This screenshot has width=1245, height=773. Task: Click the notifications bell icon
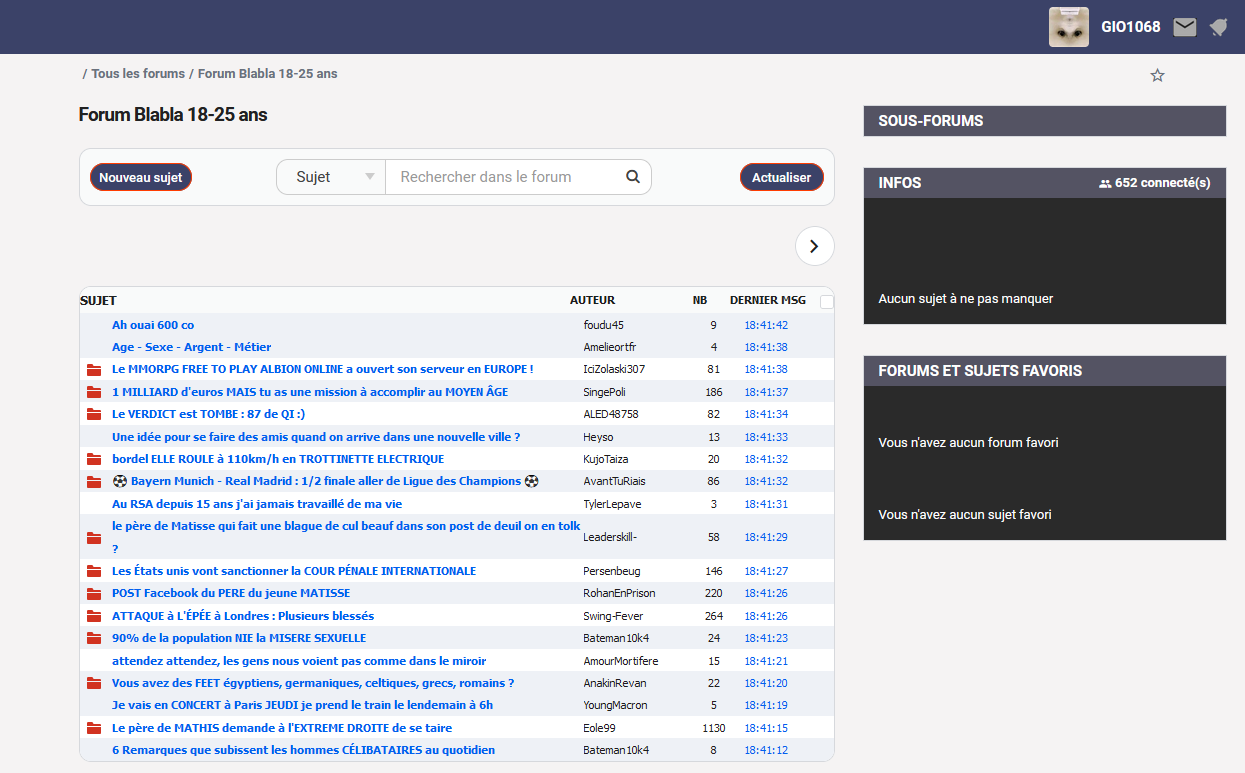click(1218, 27)
